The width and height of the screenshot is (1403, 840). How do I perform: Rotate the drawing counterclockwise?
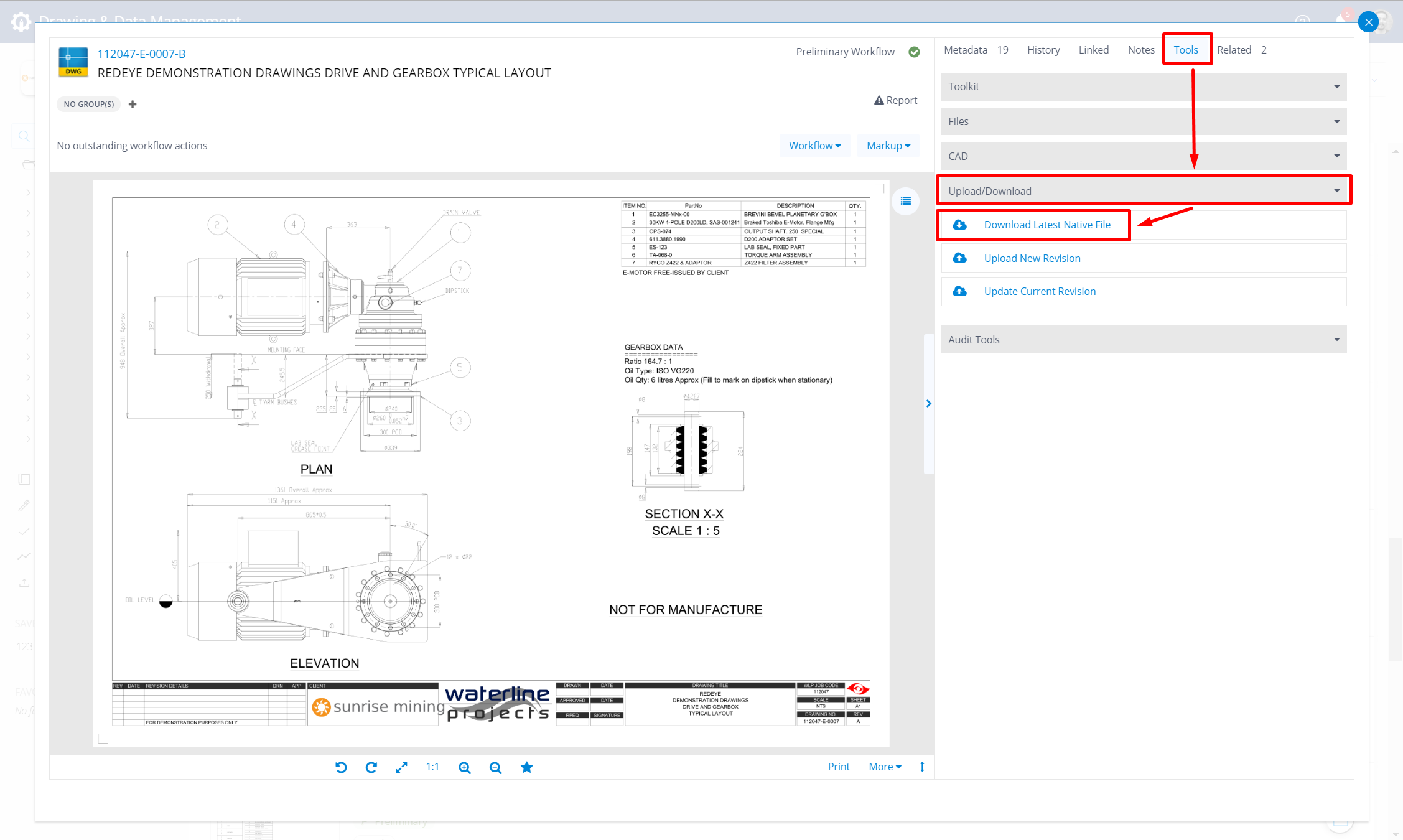click(341, 767)
